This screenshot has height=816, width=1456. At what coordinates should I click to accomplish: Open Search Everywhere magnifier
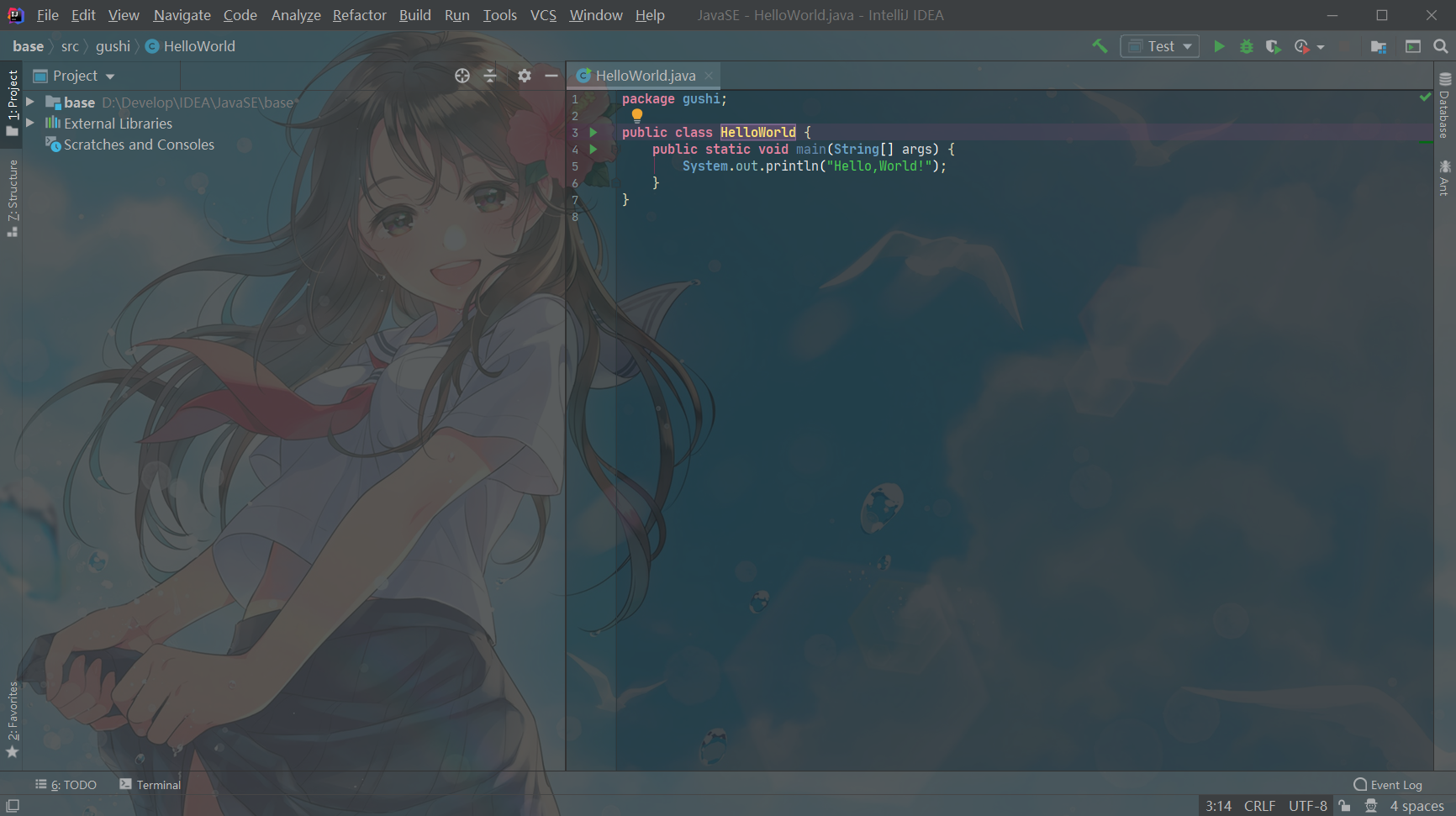[x=1441, y=46]
